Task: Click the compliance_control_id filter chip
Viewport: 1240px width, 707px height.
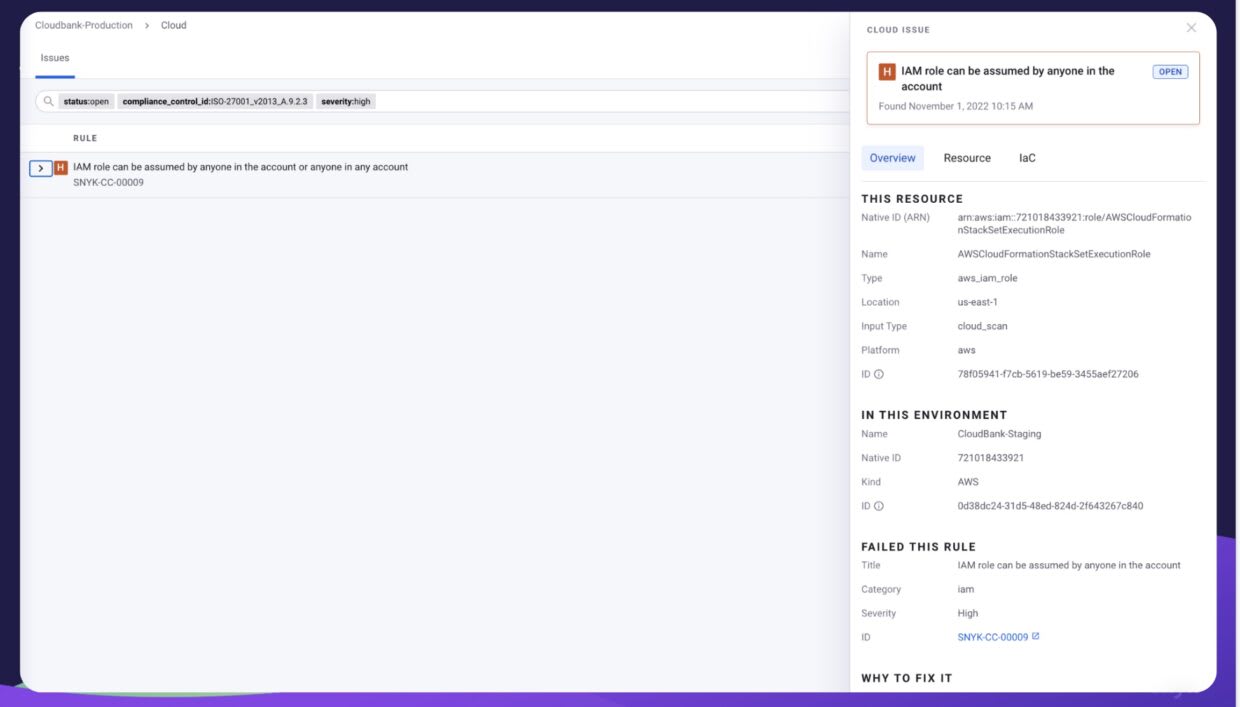Action: point(215,102)
